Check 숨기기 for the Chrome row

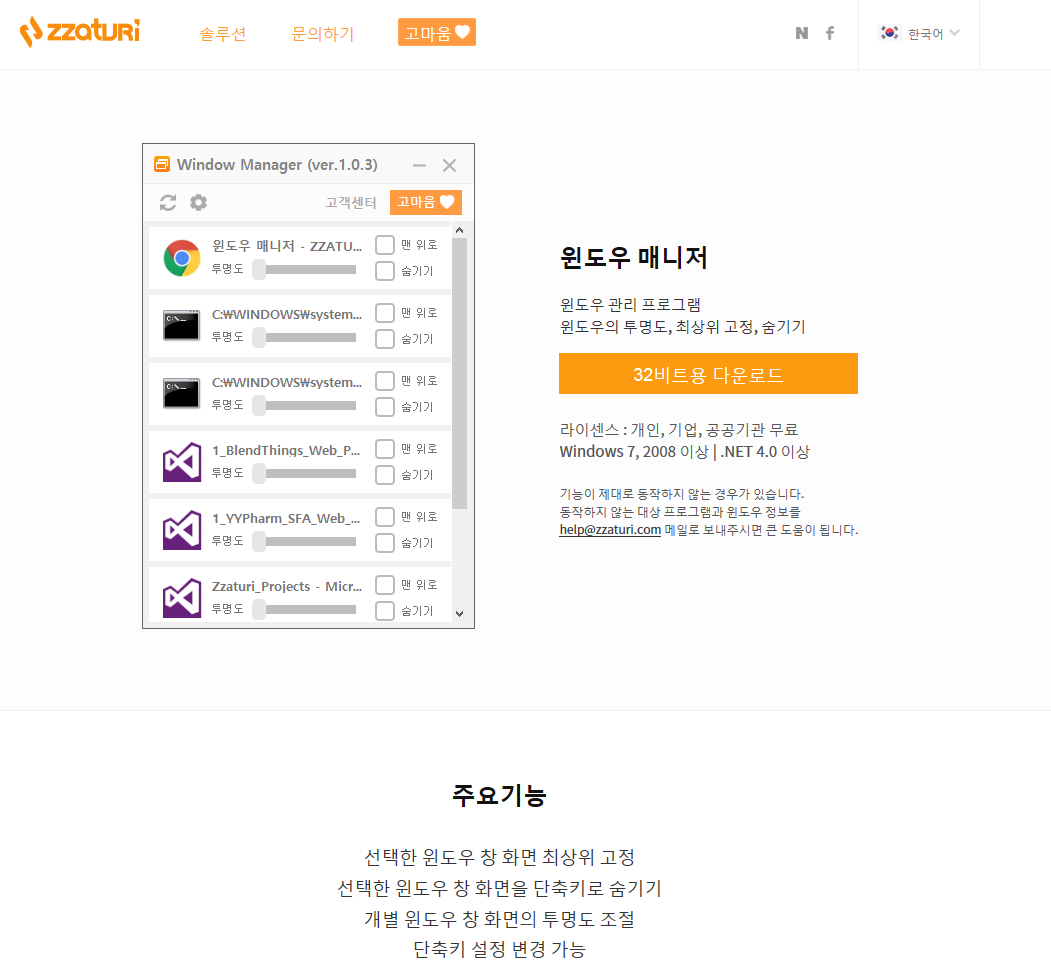pos(385,271)
